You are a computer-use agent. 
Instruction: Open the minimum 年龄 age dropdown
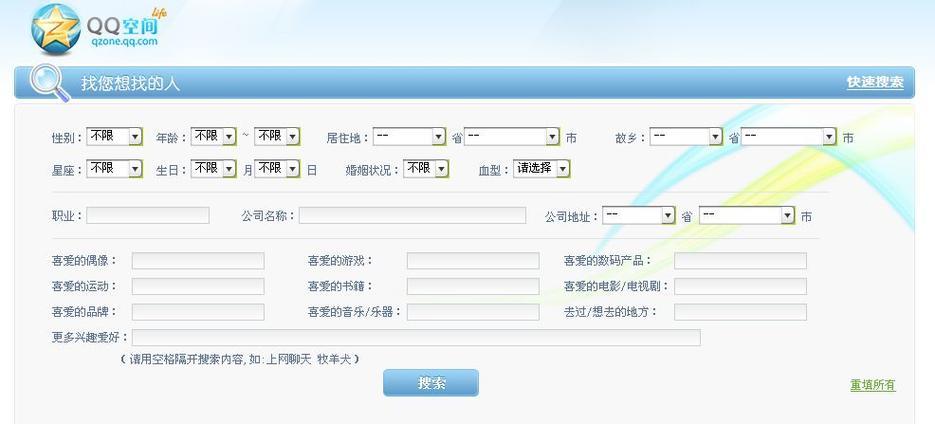coord(213,137)
